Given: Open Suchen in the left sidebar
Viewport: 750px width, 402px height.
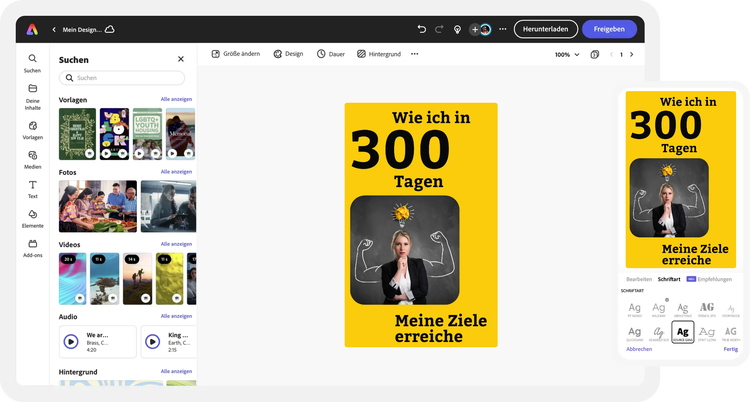Looking at the screenshot, I should tap(33, 63).
